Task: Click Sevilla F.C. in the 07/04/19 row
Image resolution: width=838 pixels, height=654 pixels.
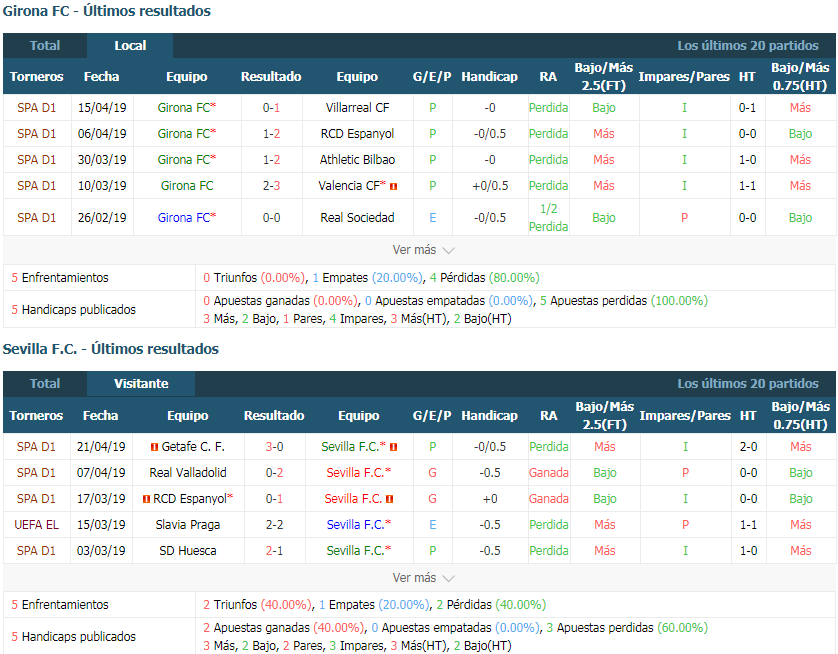Action: [x=355, y=473]
